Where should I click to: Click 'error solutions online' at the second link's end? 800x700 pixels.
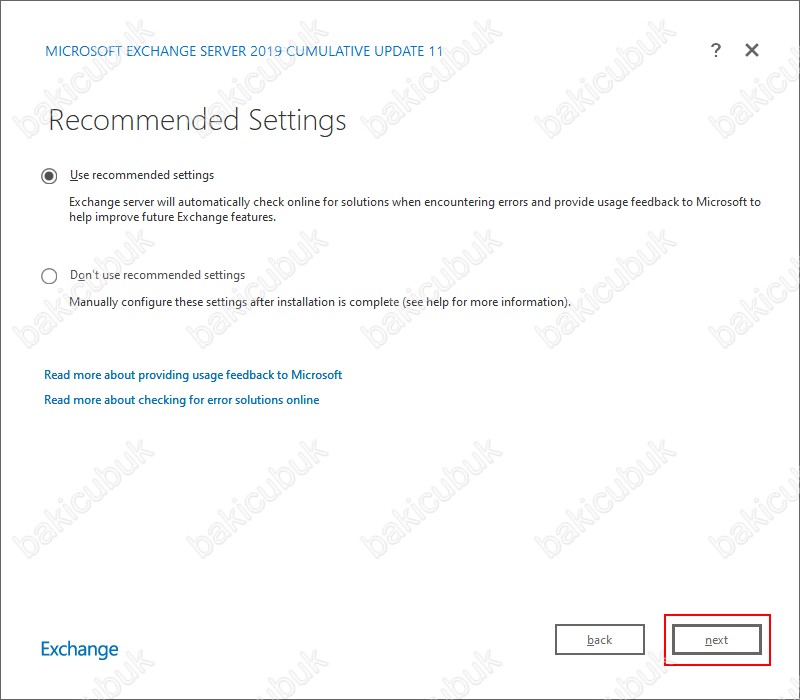263,400
